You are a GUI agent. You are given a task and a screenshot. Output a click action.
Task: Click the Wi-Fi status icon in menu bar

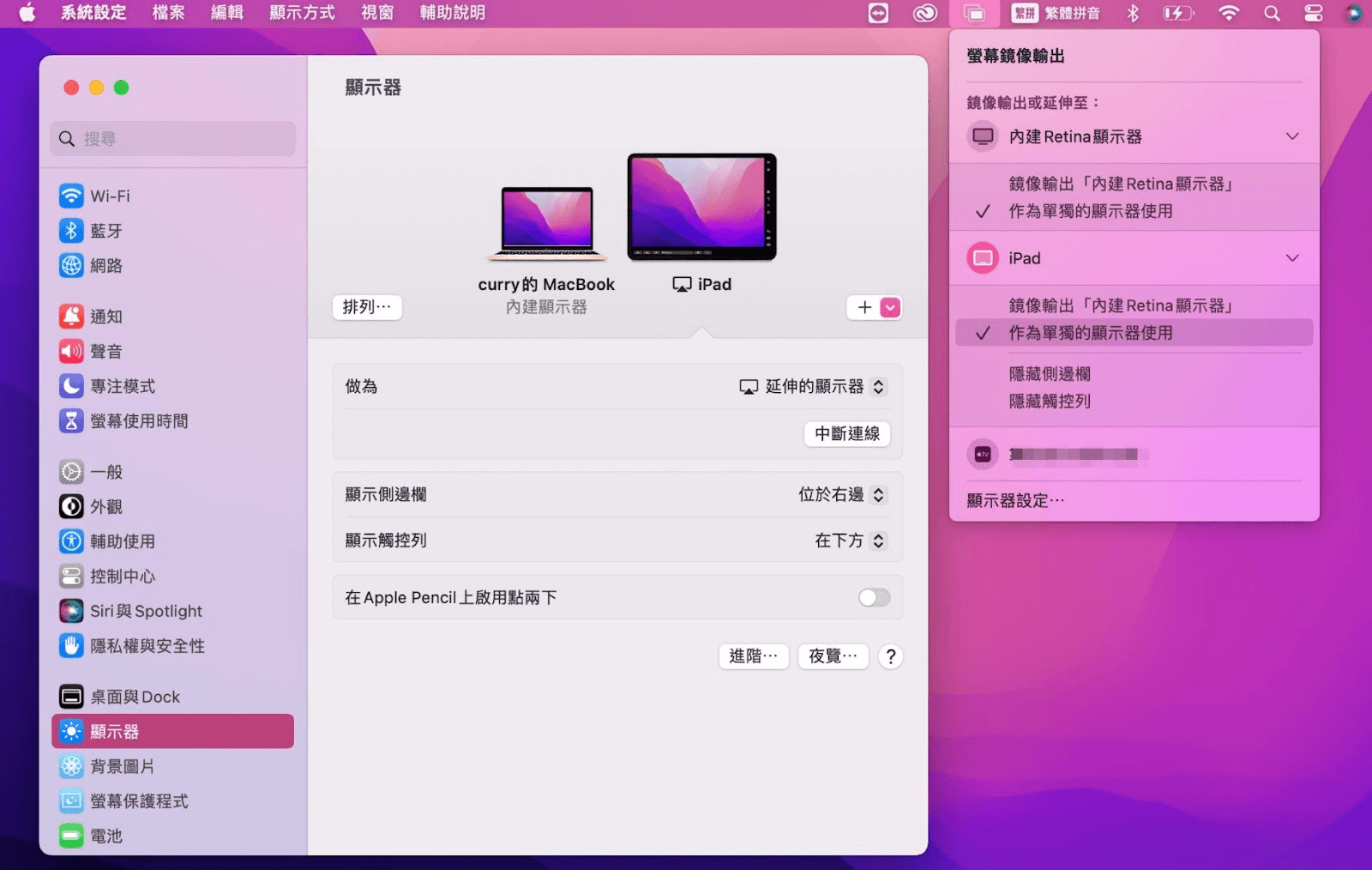(1229, 13)
